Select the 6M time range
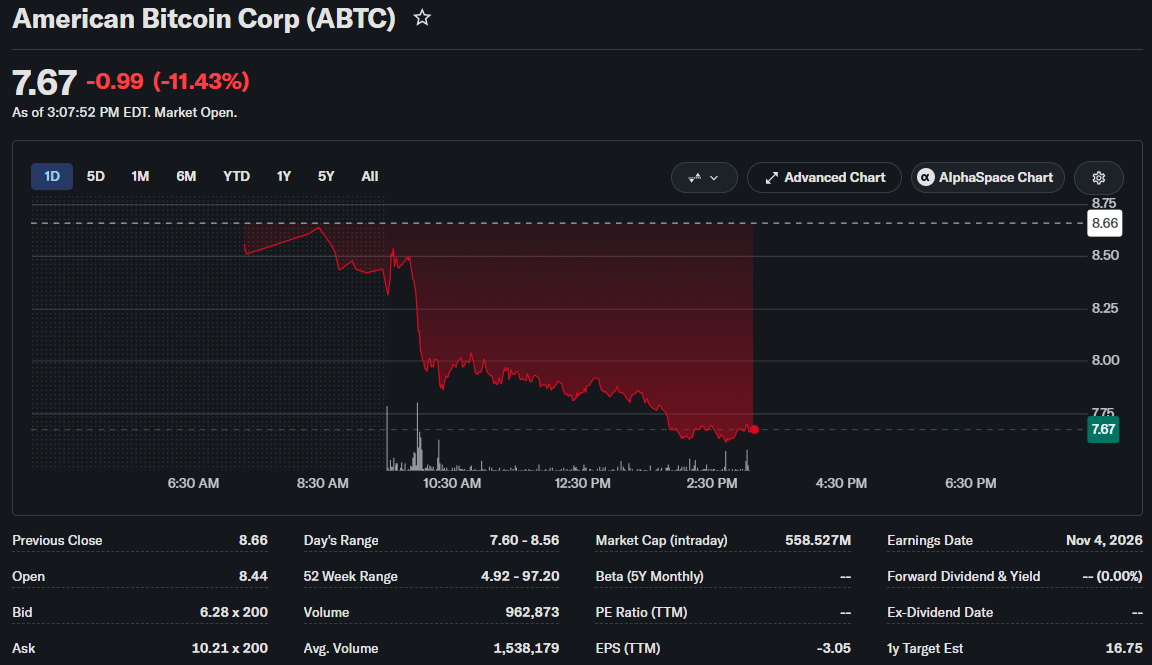 click(186, 176)
